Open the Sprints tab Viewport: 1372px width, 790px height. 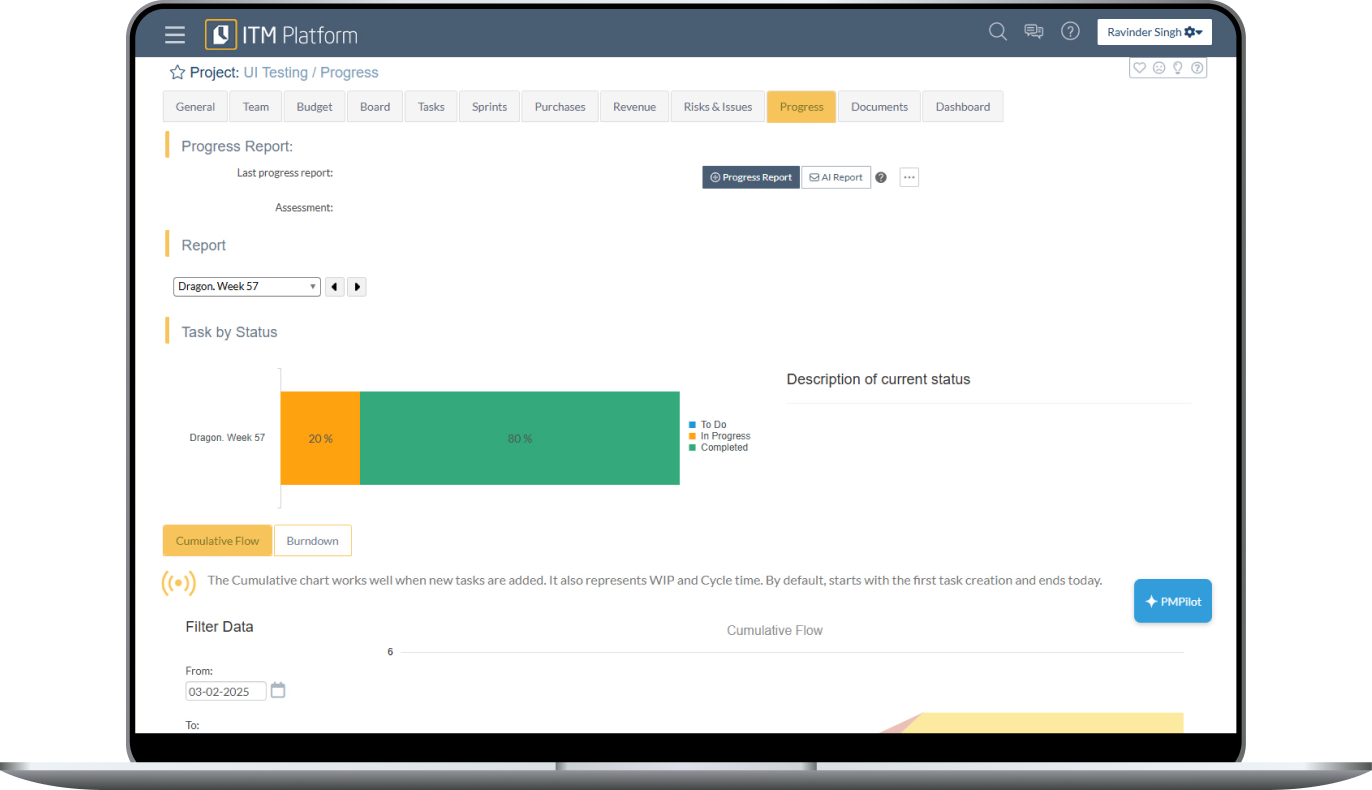pos(489,107)
